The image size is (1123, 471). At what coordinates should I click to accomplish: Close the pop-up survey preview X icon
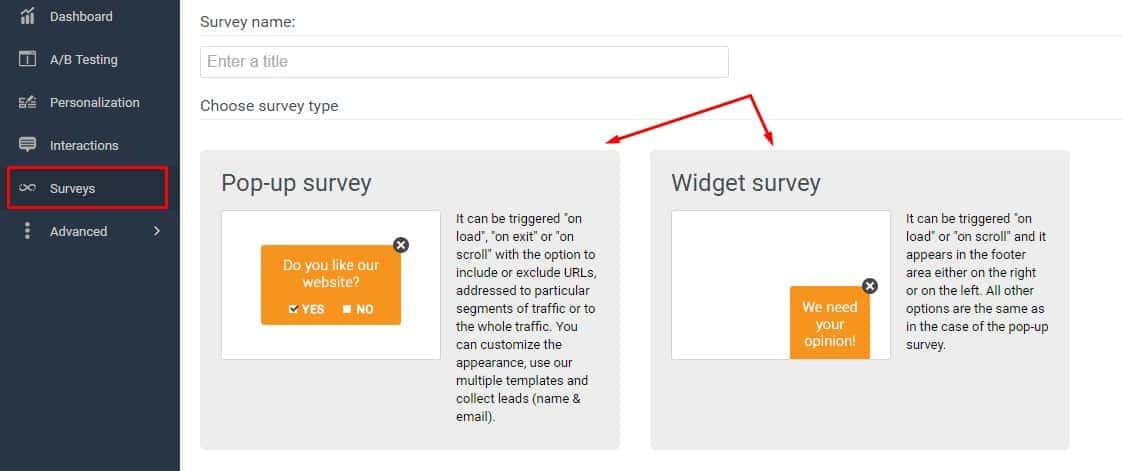401,245
